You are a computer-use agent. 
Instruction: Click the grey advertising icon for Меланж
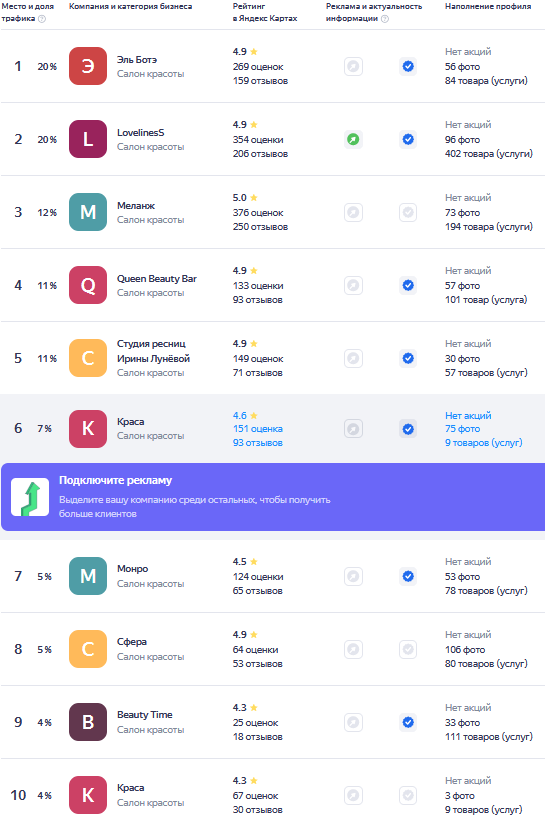point(354,213)
